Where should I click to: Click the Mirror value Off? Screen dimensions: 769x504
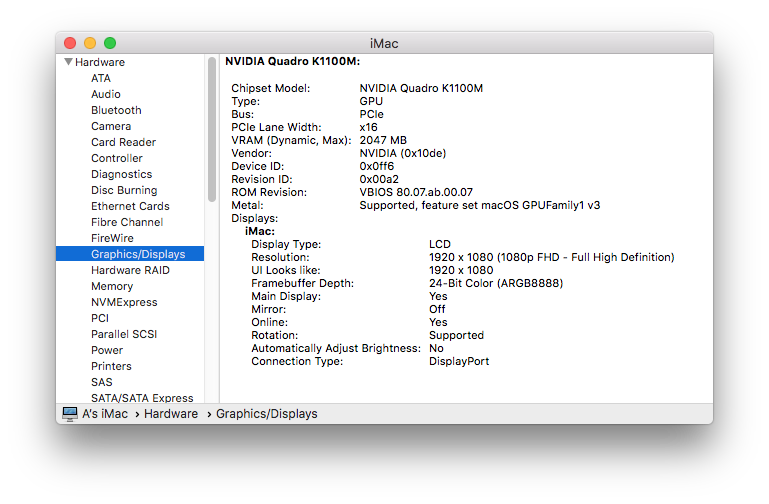pyautogui.click(x=437, y=309)
